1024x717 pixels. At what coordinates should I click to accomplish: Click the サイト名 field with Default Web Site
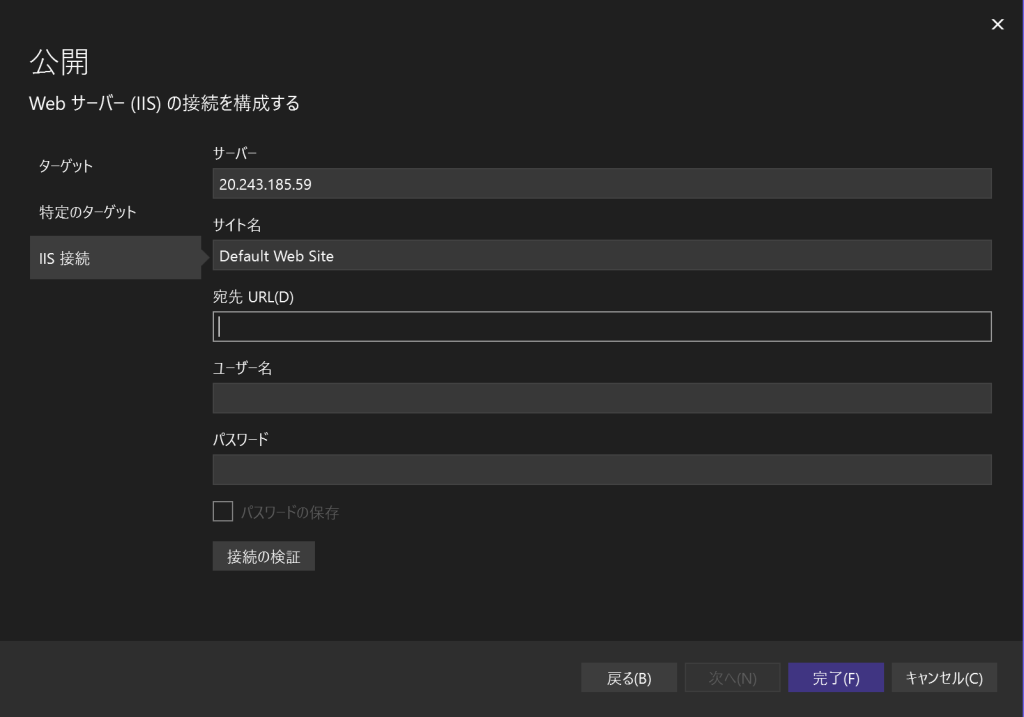click(601, 255)
